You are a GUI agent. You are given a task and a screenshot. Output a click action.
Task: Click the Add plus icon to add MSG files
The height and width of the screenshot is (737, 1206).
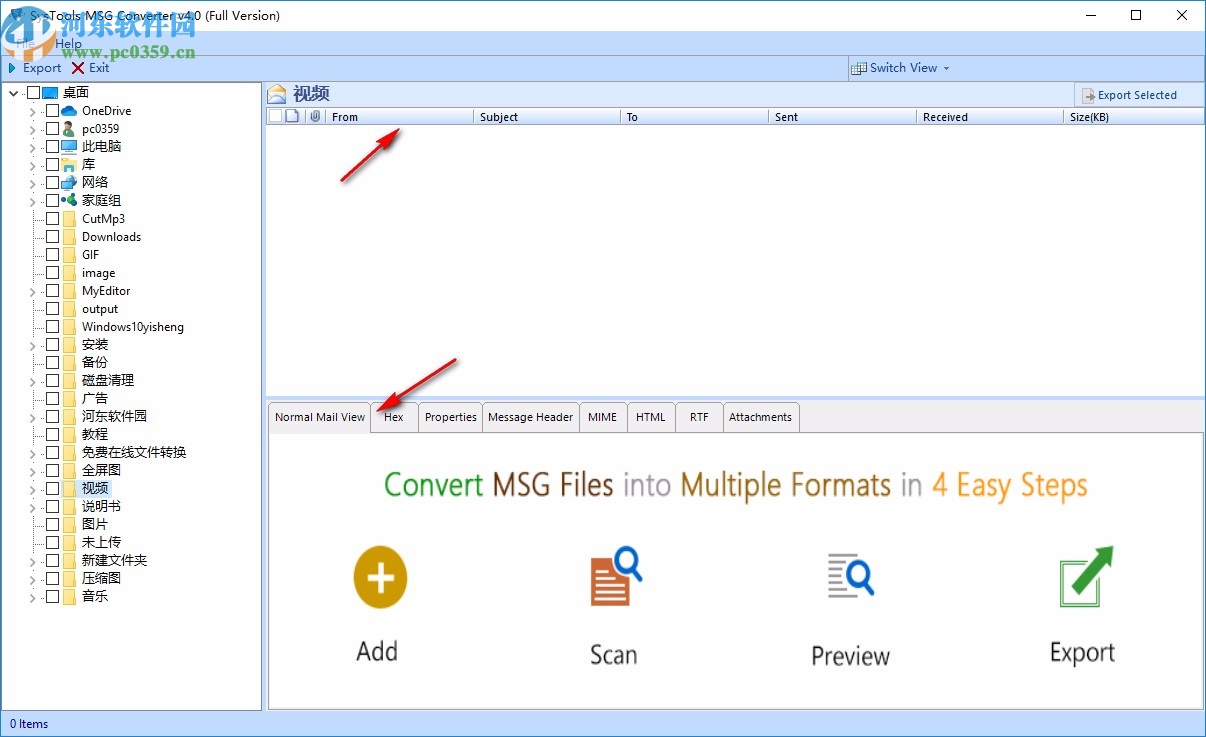tap(380, 577)
